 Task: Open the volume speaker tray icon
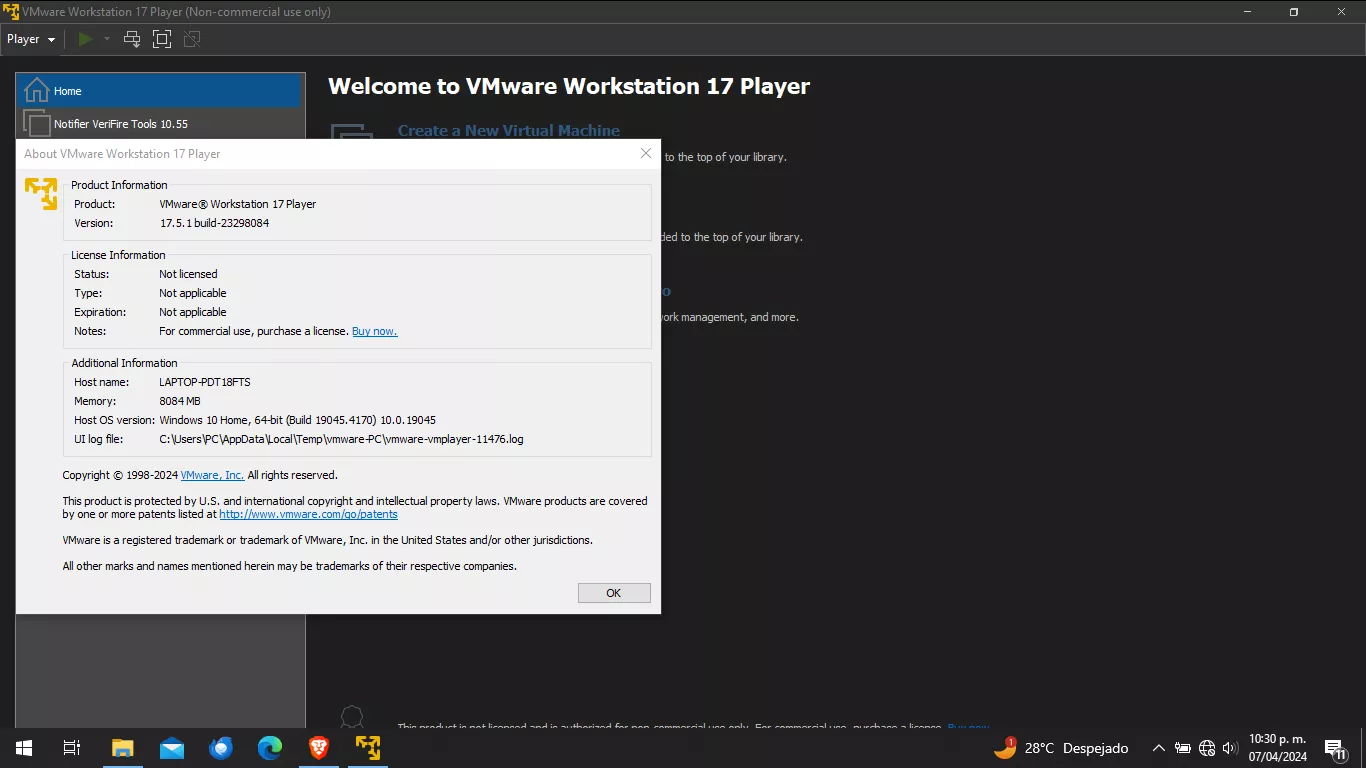click(1230, 748)
